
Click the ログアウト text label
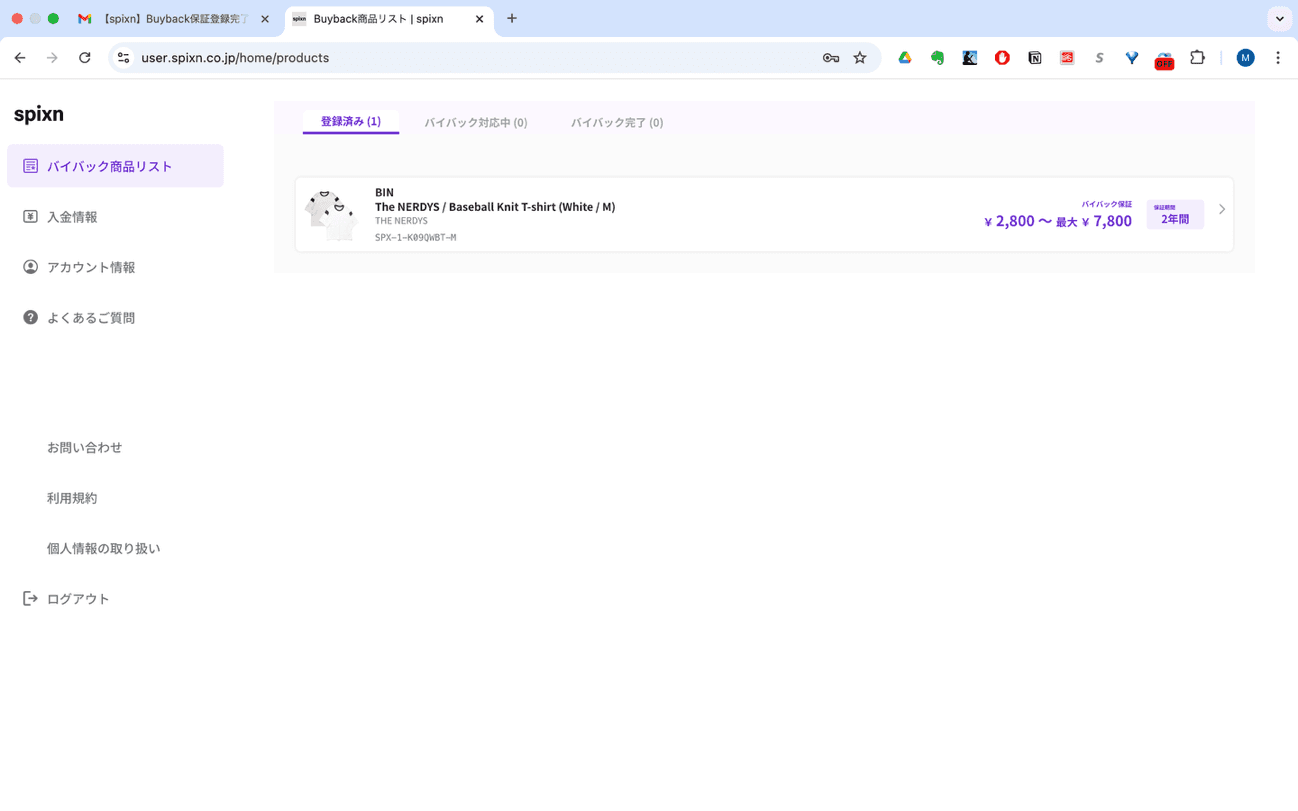click(x=78, y=599)
